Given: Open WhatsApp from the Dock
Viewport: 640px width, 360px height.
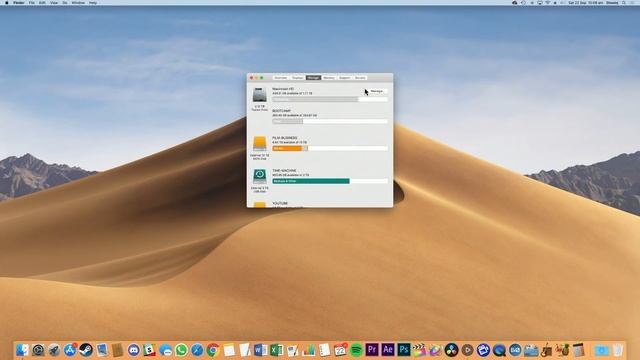Looking at the screenshot, I should [181, 350].
